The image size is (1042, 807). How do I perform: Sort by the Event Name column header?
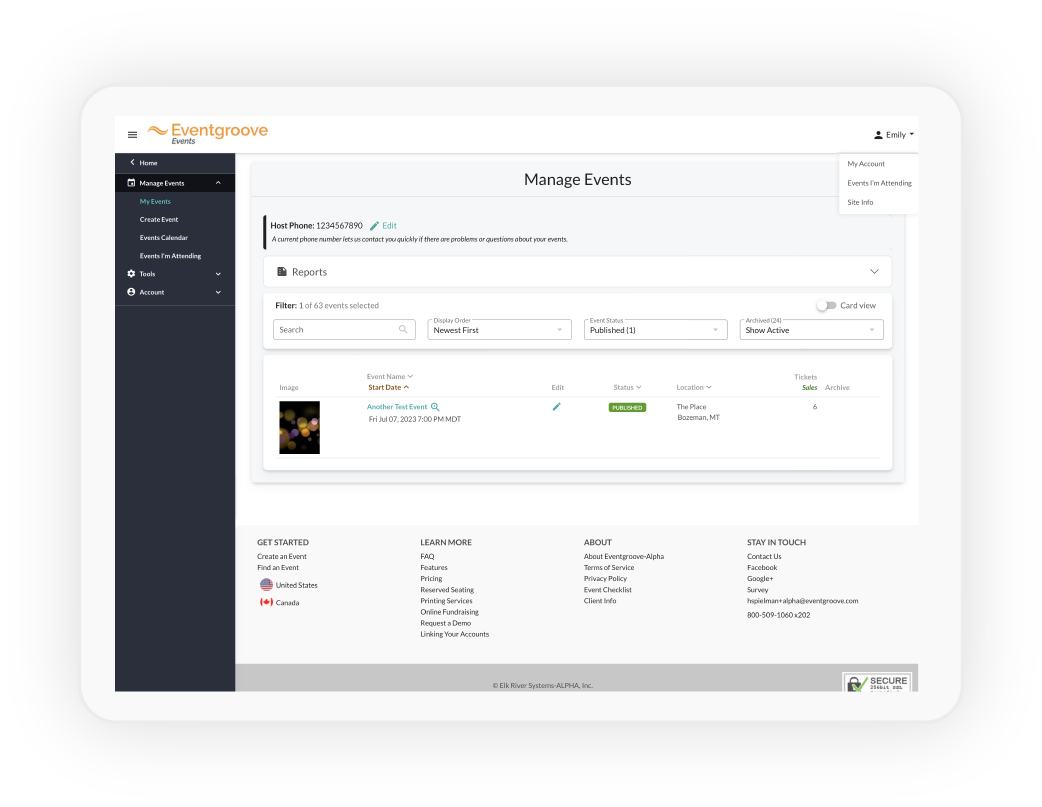(389, 377)
